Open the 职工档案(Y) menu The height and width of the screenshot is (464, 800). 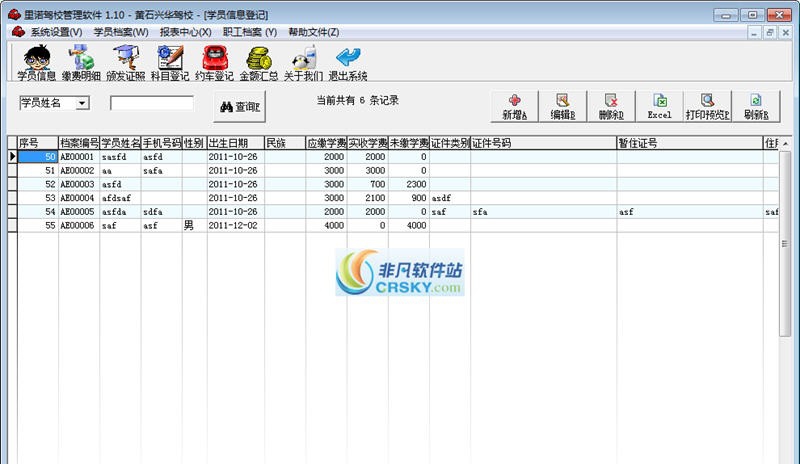[x=250, y=32]
